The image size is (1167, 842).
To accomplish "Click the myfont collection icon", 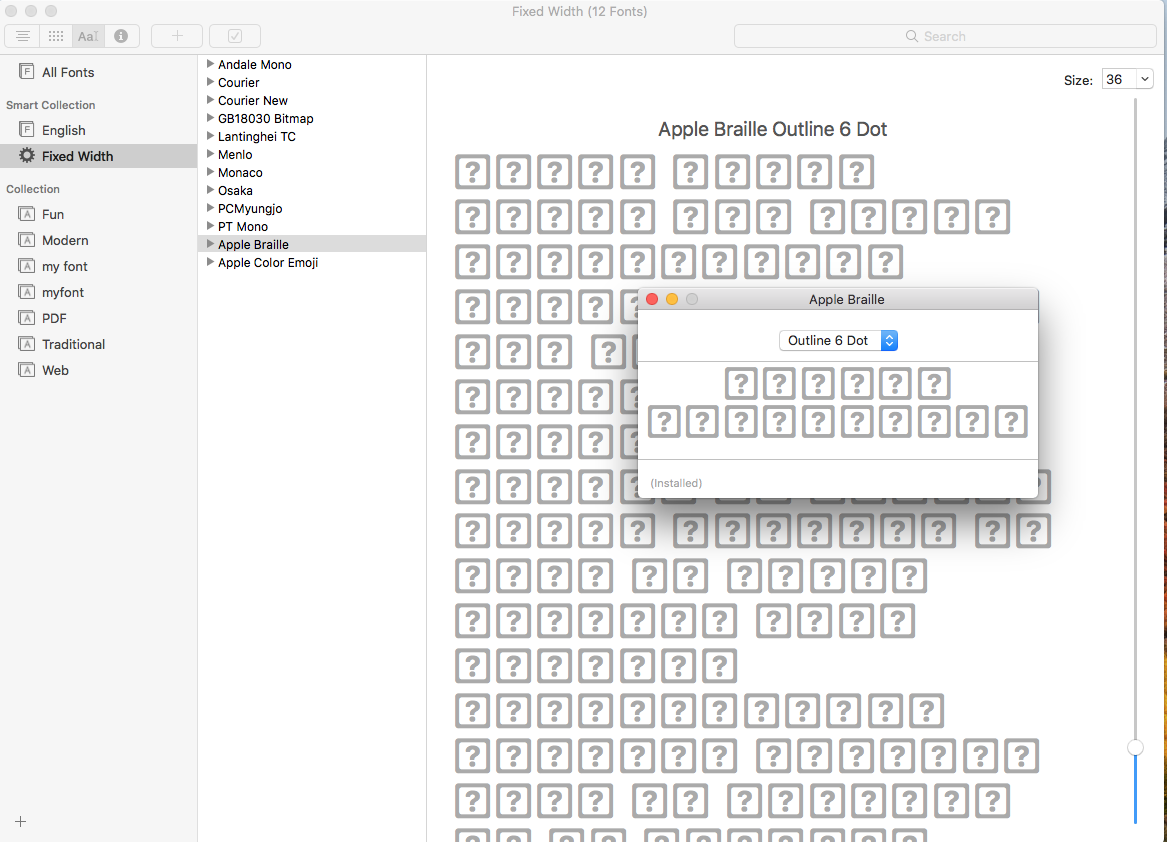I will pyautogui.click(x=26, y=292).
